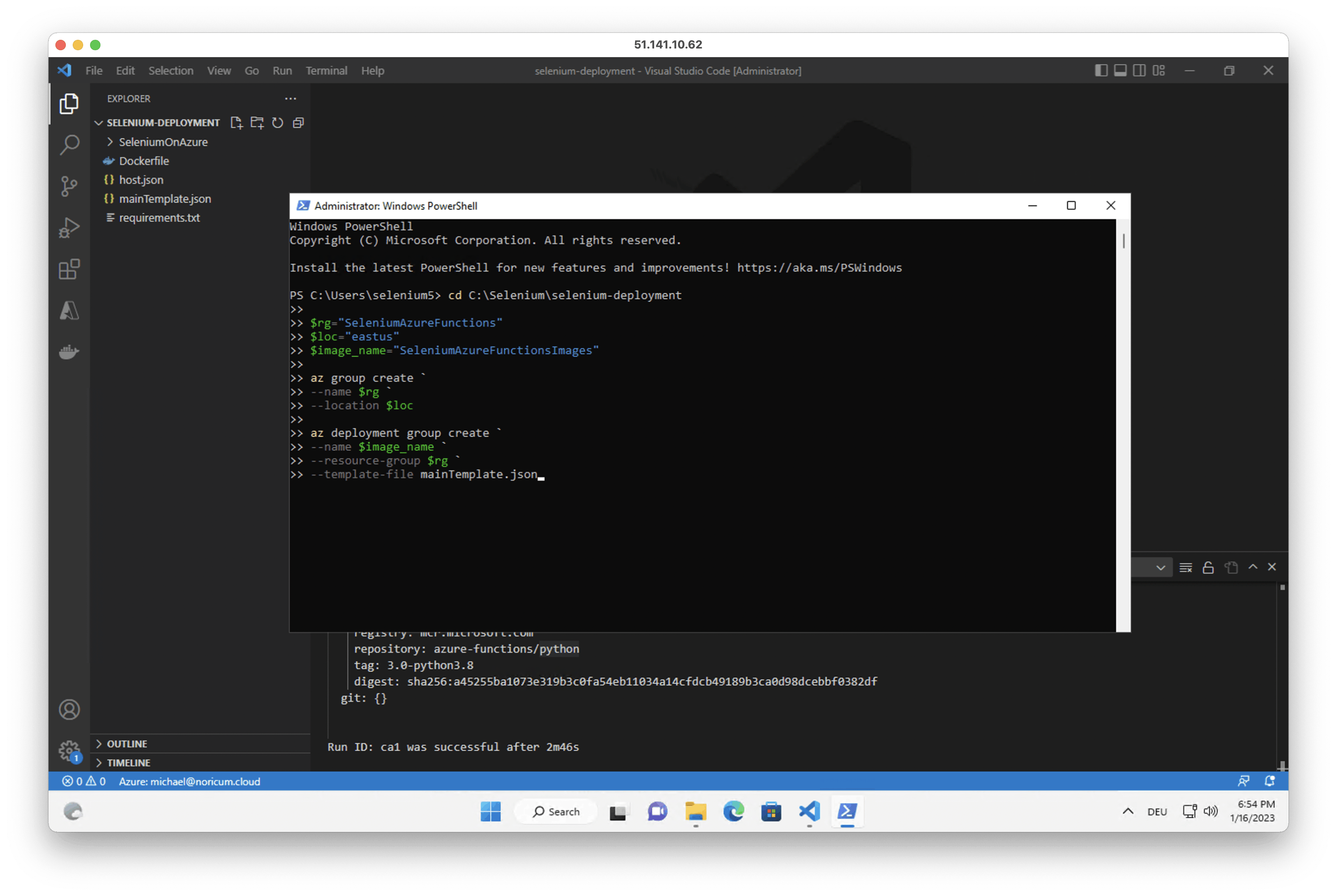Open the output channel dropdown arrow
This screenshot has height=896, width=1337.
point(1160,567)
